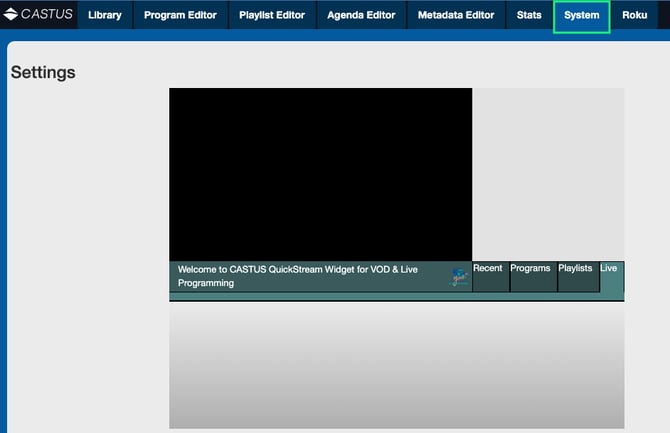Click the small QuickStream widget logo icon
The width and height of the screenshot is (670, 433).
(459, 277)
